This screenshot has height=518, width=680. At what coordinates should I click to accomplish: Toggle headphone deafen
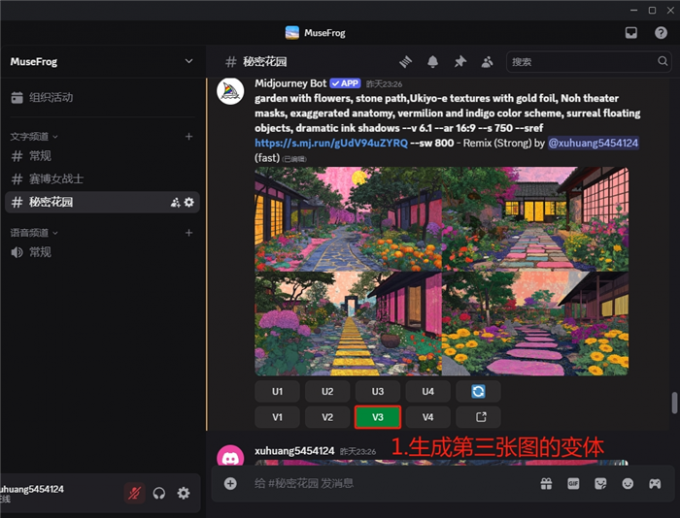159,493
